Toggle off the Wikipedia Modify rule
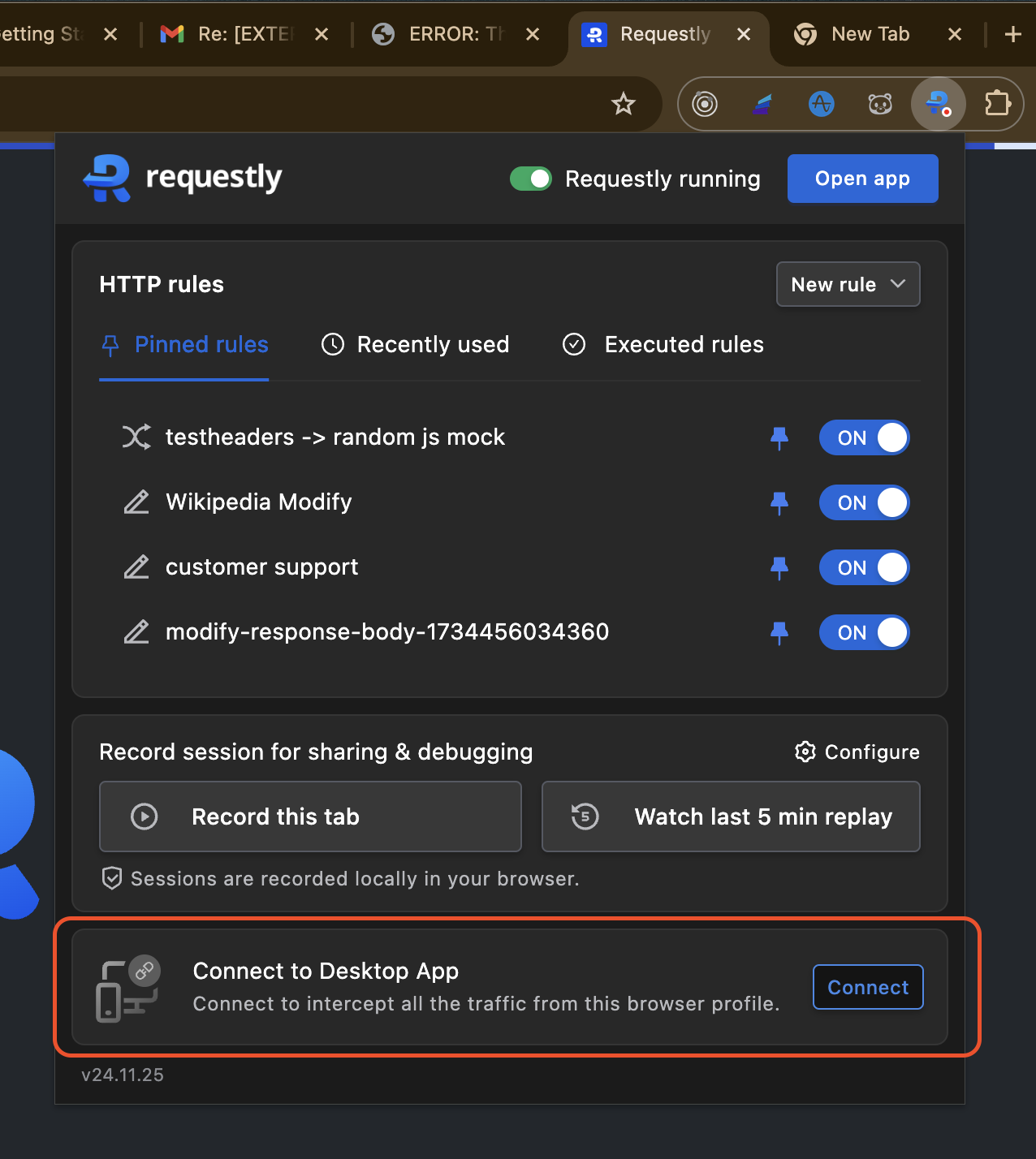The width and height of the screenshot is (1036, 1159). click(864, 502)
